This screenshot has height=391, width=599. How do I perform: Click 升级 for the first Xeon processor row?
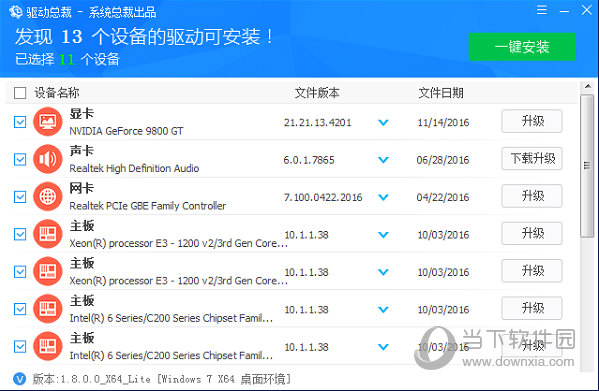point(532,233)
